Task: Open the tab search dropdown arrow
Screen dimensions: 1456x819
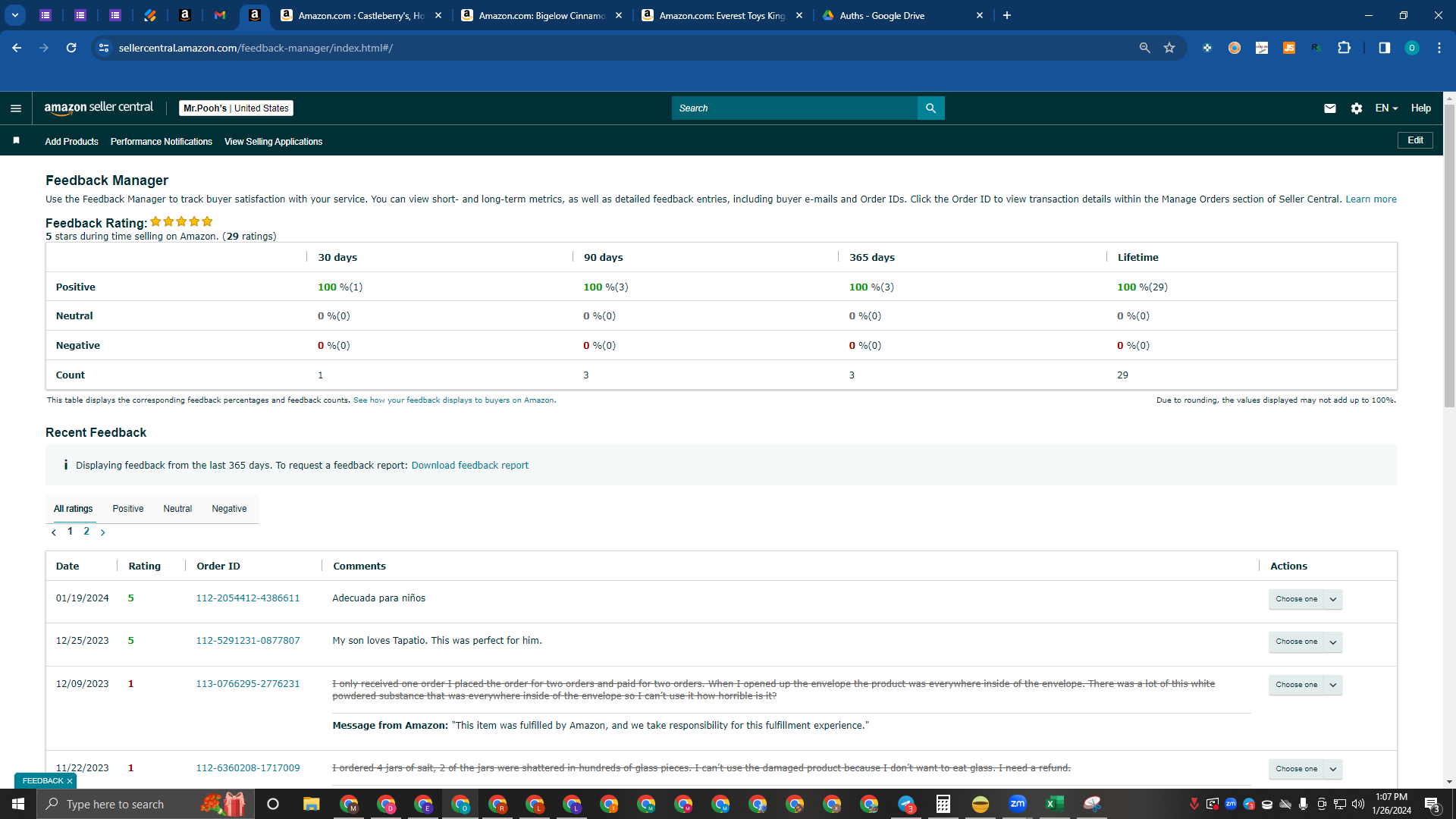Action: tap(15, 15)
